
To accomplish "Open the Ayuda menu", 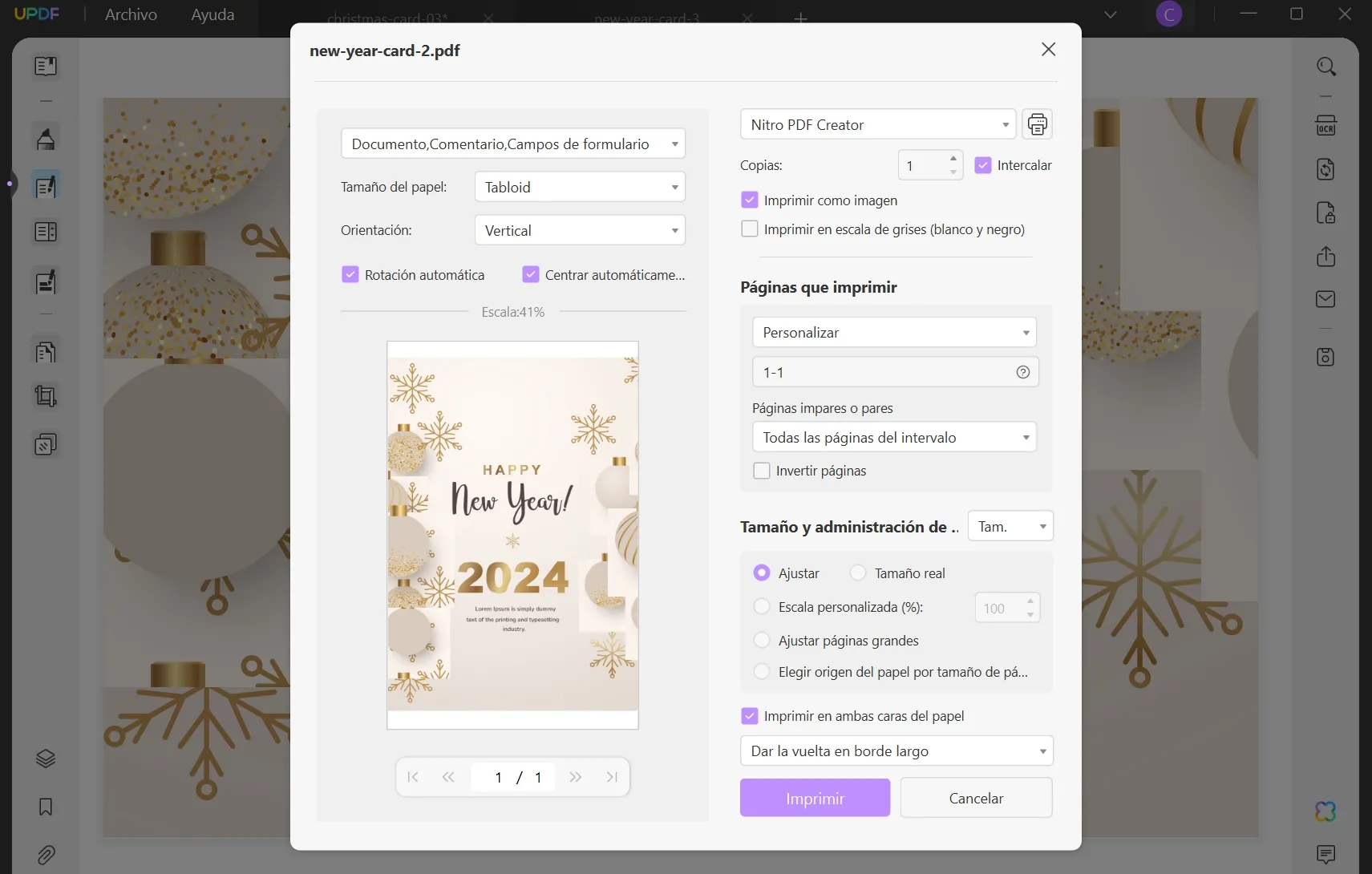I will [x=212, y=14].
